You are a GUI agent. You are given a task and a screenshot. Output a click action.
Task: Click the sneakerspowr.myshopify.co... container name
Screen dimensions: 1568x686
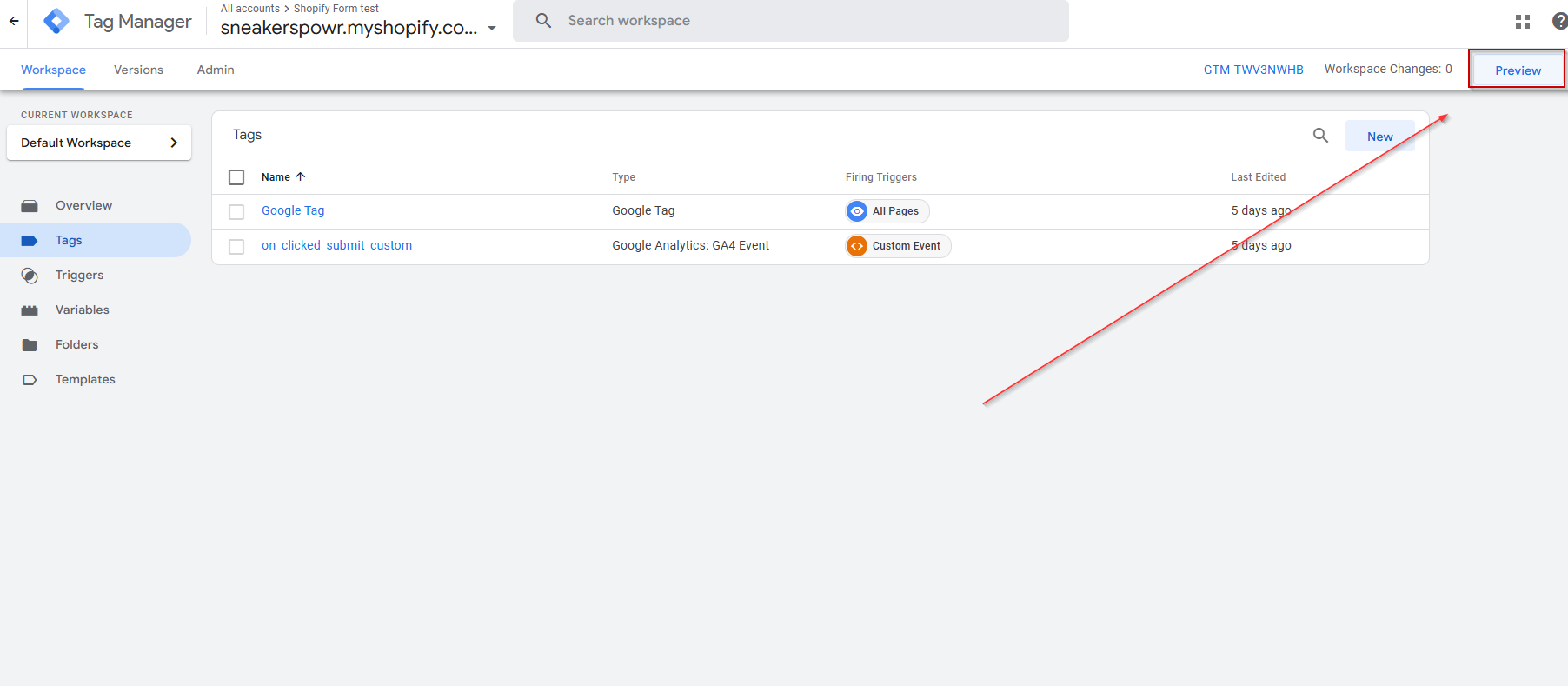[x=349, y=28]
